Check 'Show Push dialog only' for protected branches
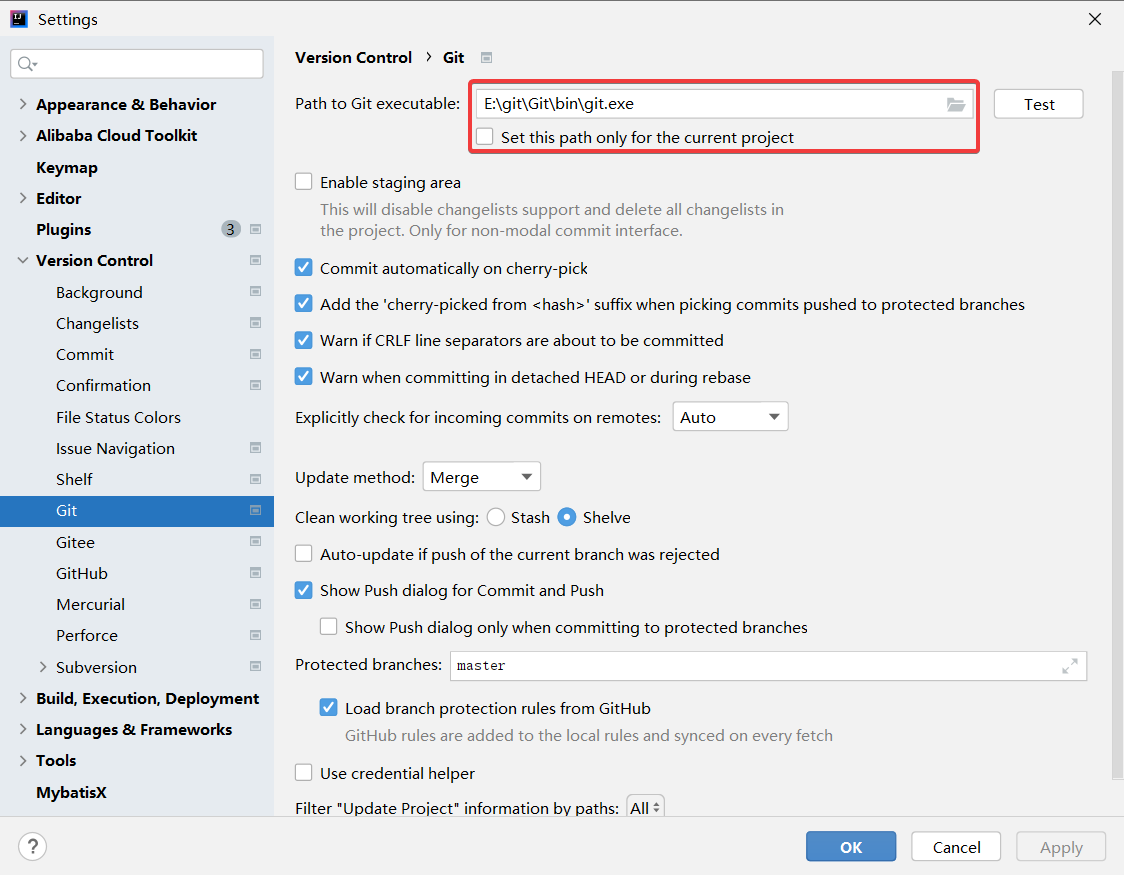The width and height of the screenshot is (1124, 875). [329, 626]
